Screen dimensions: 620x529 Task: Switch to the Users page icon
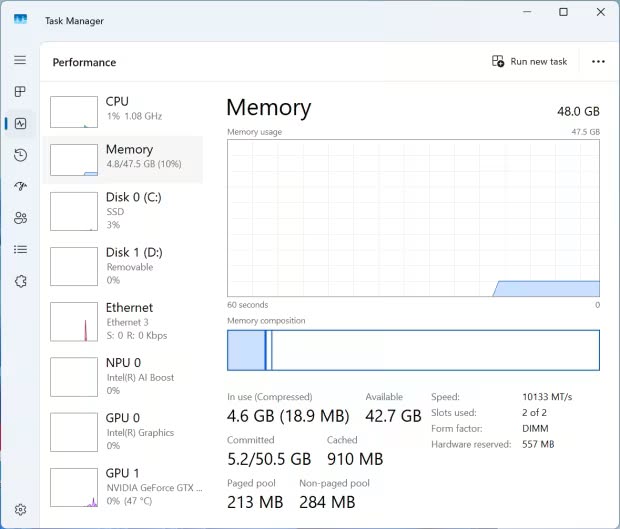(20, 218)
